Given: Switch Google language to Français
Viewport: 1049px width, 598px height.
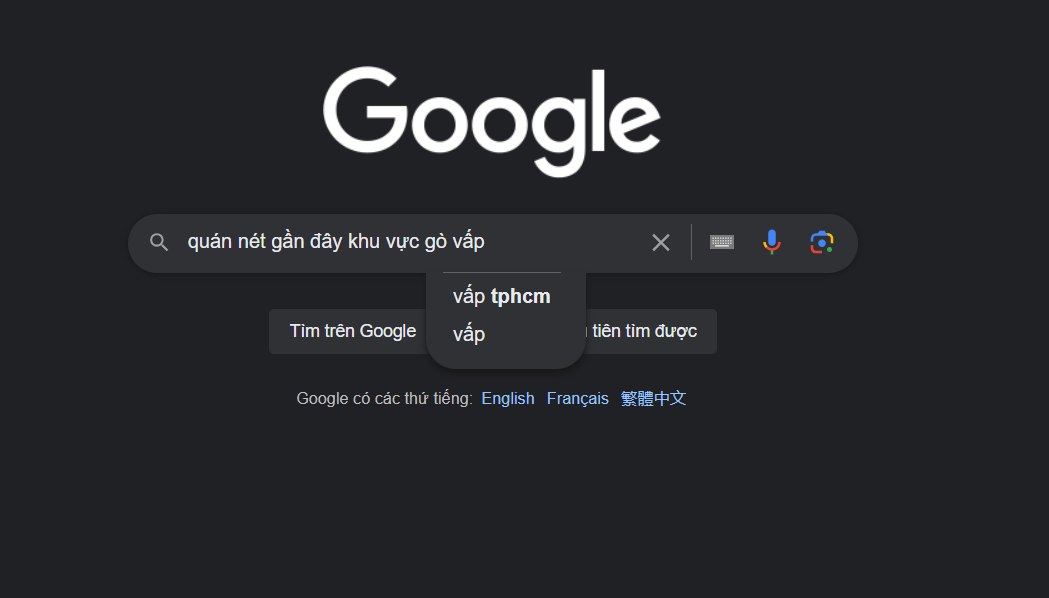Looking at the screenshot, I should click(577, 399).
